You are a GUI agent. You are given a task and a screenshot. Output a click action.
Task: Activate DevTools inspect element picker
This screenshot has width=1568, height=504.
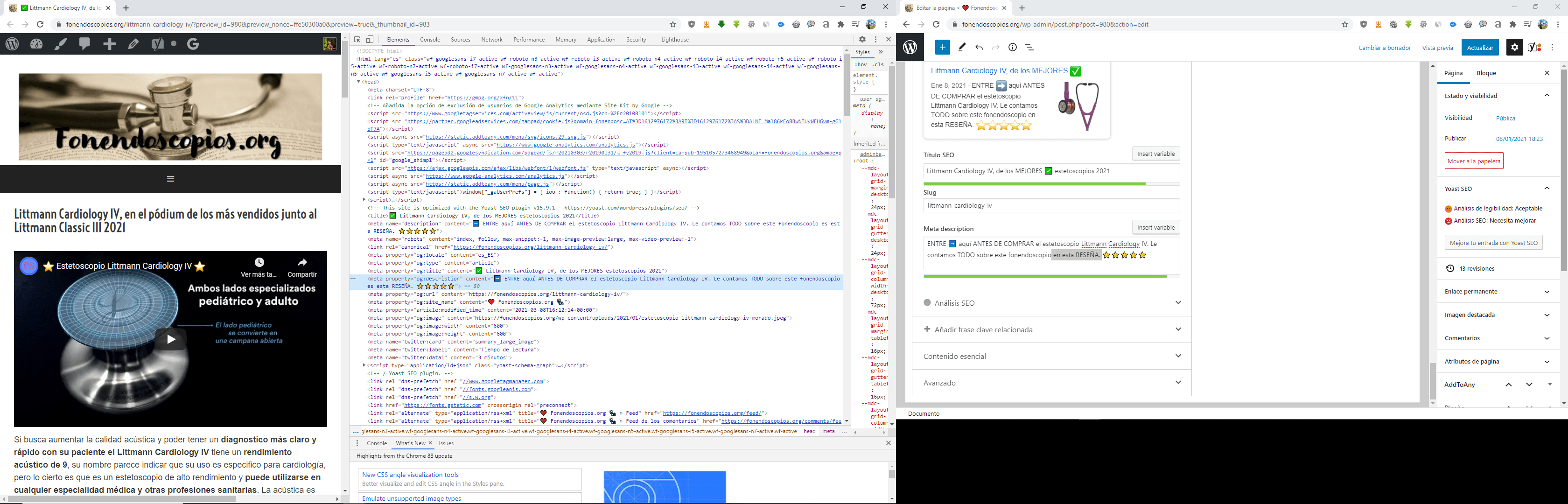coord(357,40)
